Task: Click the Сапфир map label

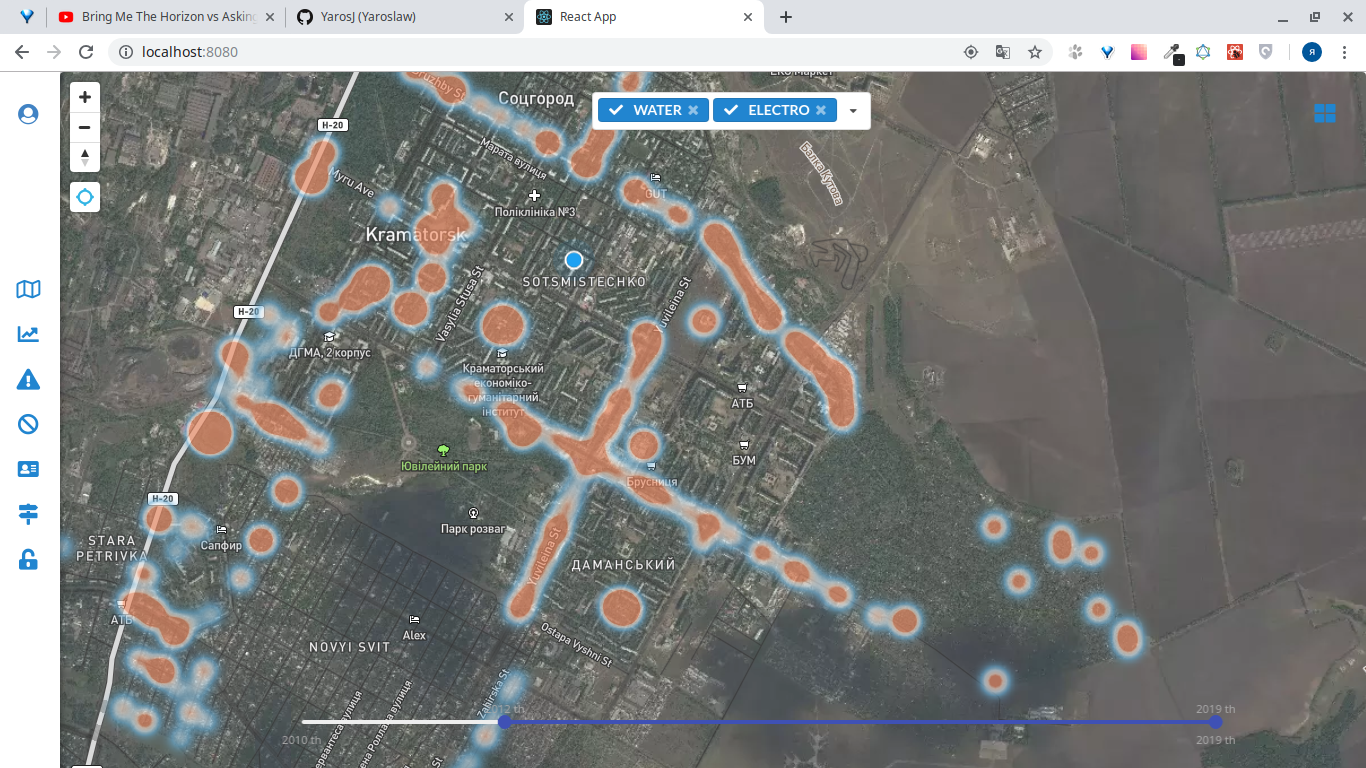Action: pos(221,546)
